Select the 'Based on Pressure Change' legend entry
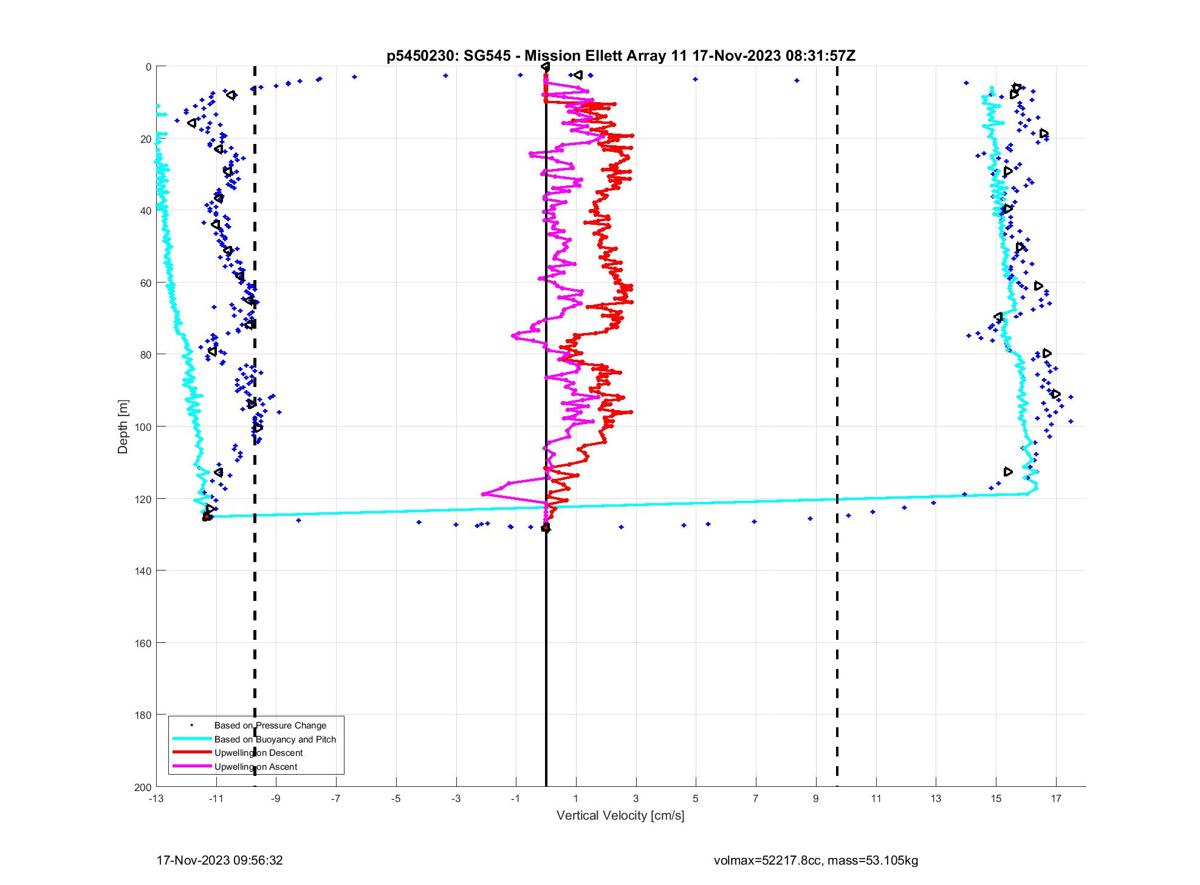This screenshot has height=885, width=1200. point(270,725)
